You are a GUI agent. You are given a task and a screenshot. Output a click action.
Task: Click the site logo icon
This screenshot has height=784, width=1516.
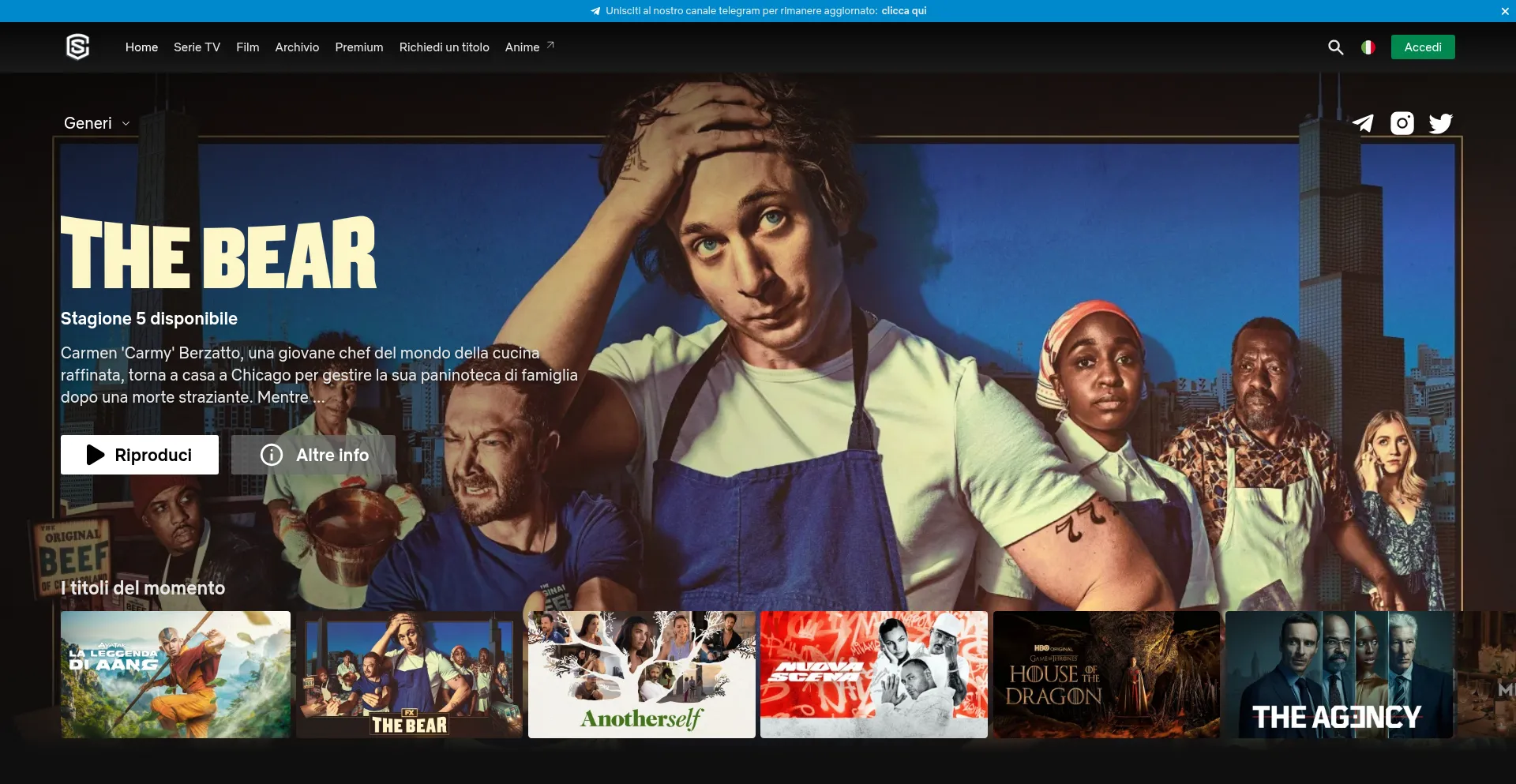tap(77, 47)
